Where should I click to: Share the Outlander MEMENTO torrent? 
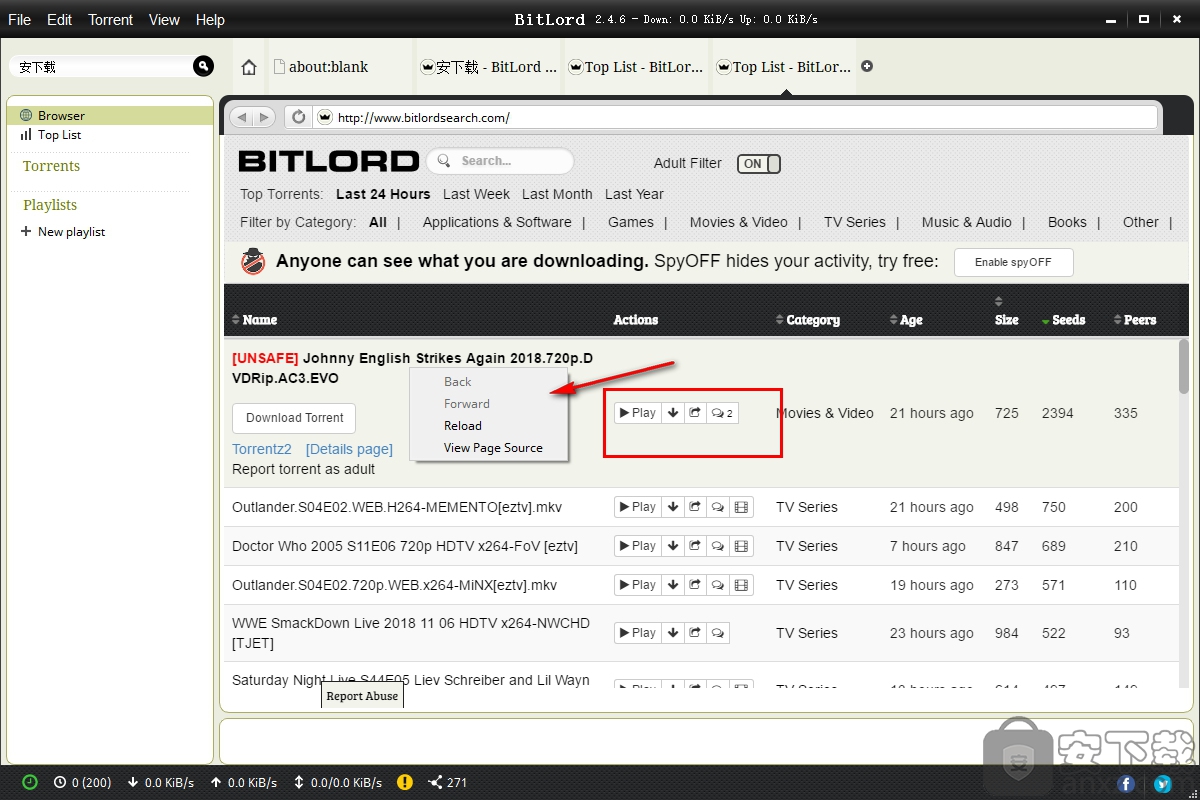695,507
